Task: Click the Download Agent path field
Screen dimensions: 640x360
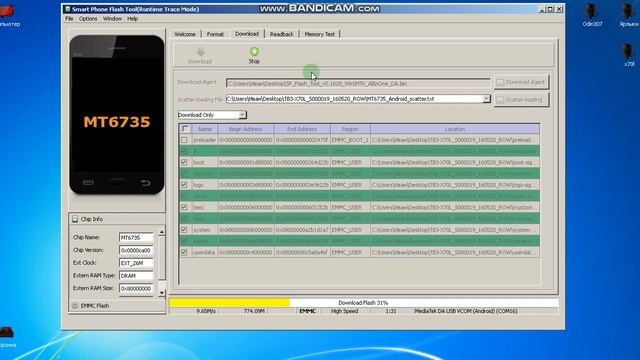Action: click(x=358, y=83)
